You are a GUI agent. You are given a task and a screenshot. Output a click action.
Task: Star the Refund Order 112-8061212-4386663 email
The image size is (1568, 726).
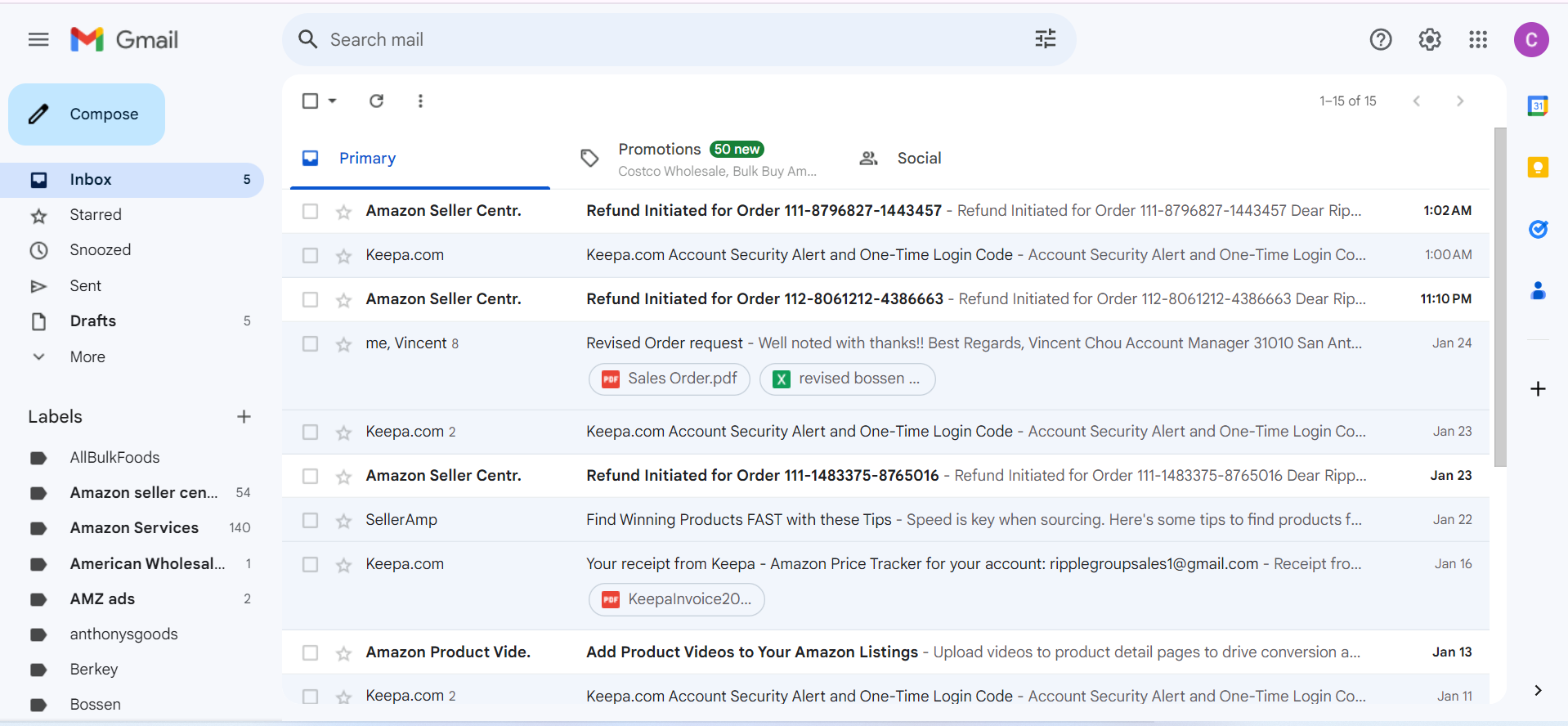(343, 300)
